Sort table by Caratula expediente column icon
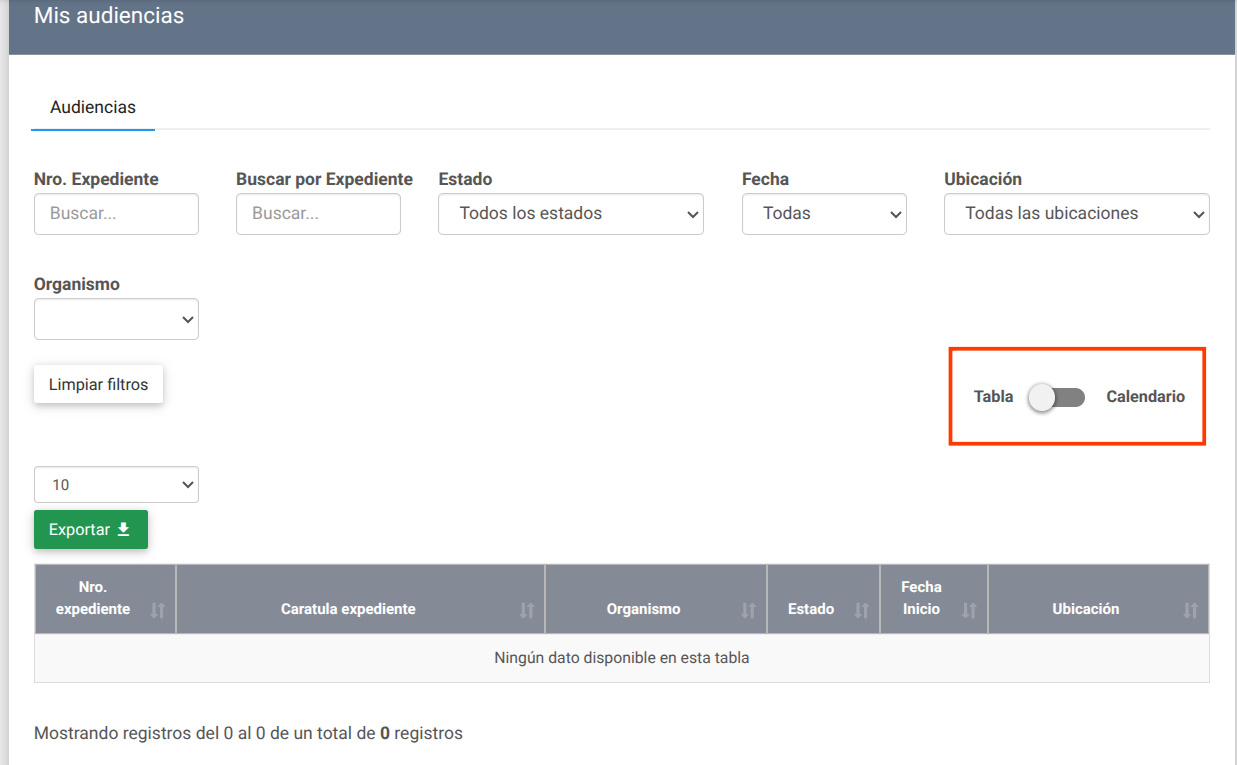This screenshot has width=1237, height=765. [x=527, y=610]
